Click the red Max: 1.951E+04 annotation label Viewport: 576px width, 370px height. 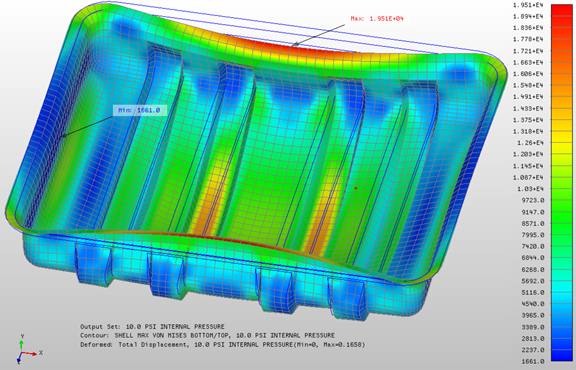[377, 18]
